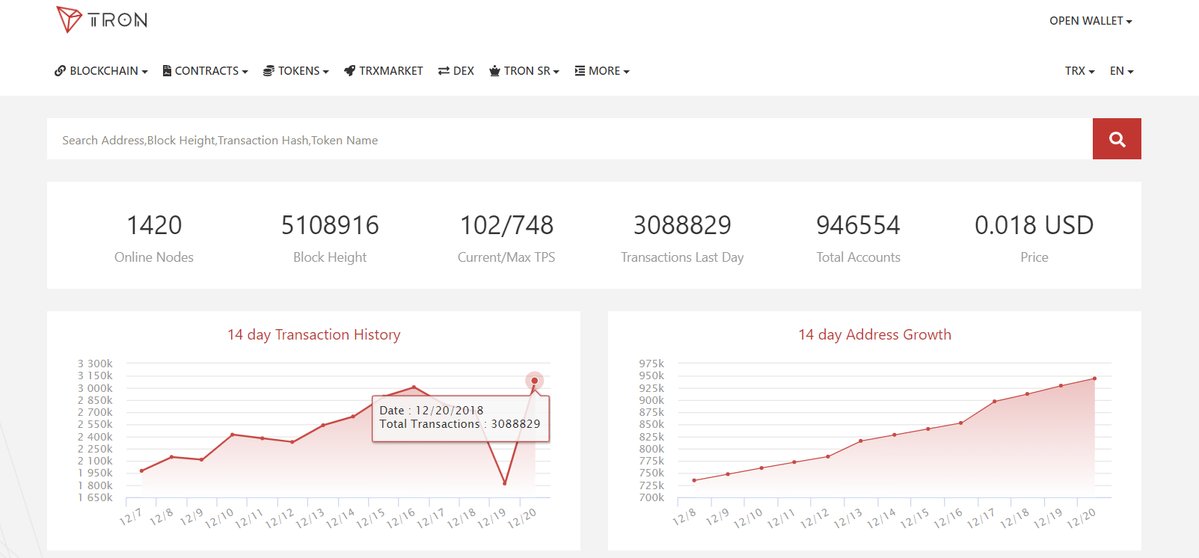Click the TRXMarket rocket icon
The image size is (1199, 558).
pyautogui.click(x=349, y=71)
